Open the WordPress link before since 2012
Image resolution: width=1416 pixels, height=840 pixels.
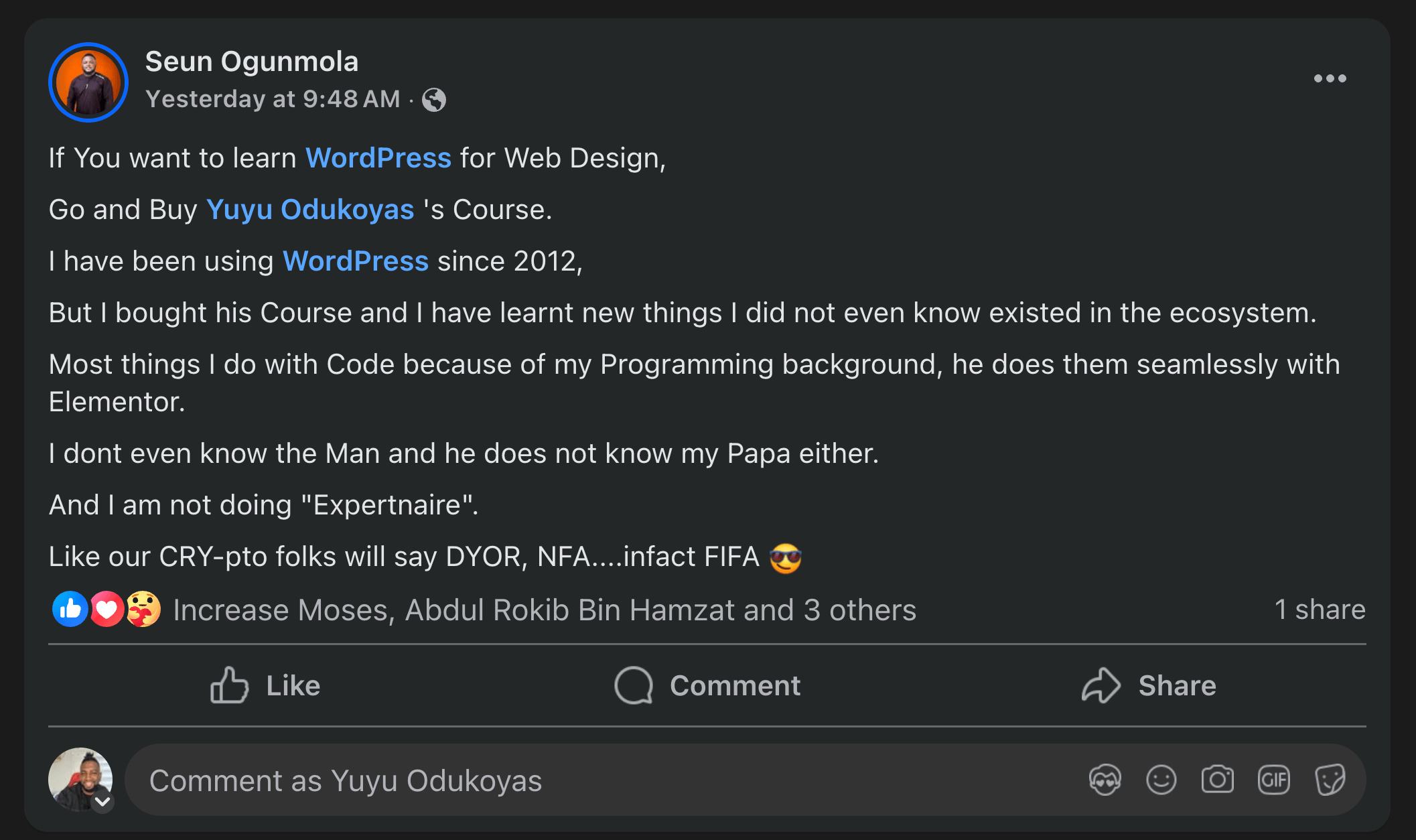coord(356,261)
